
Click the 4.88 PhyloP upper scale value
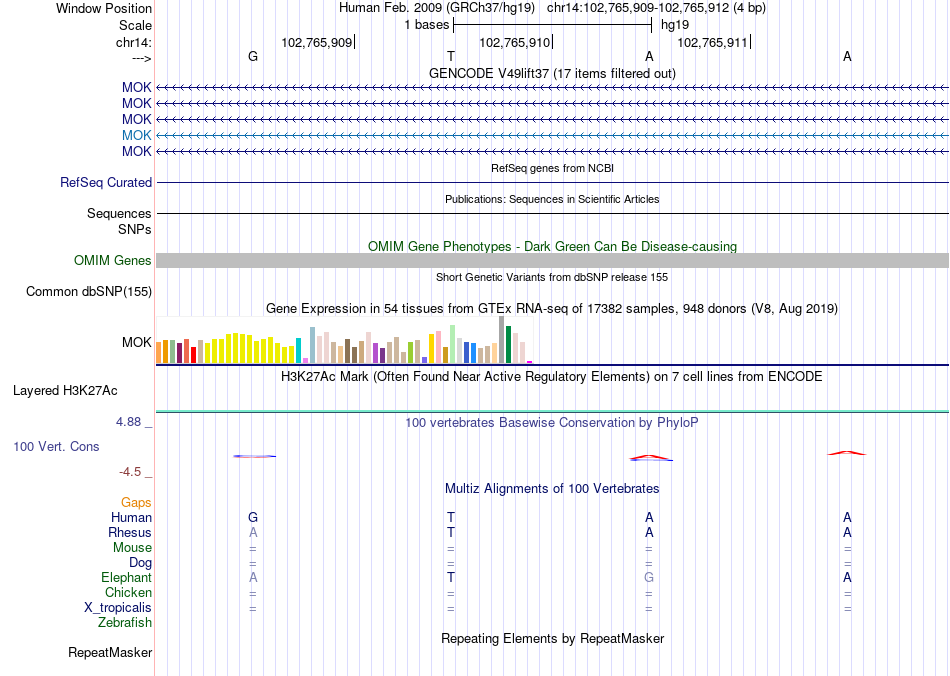point(128,422)
